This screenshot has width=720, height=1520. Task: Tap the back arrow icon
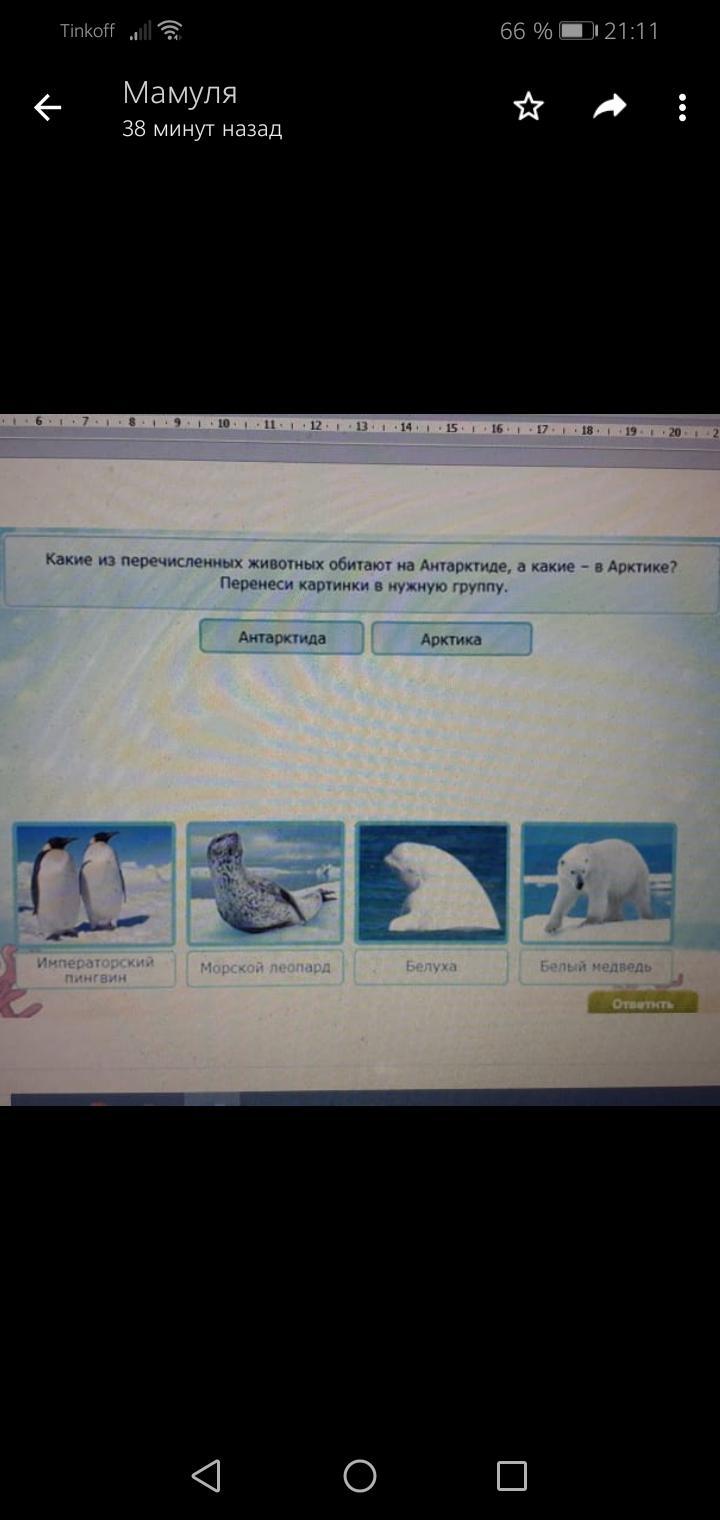coord(47,108)
